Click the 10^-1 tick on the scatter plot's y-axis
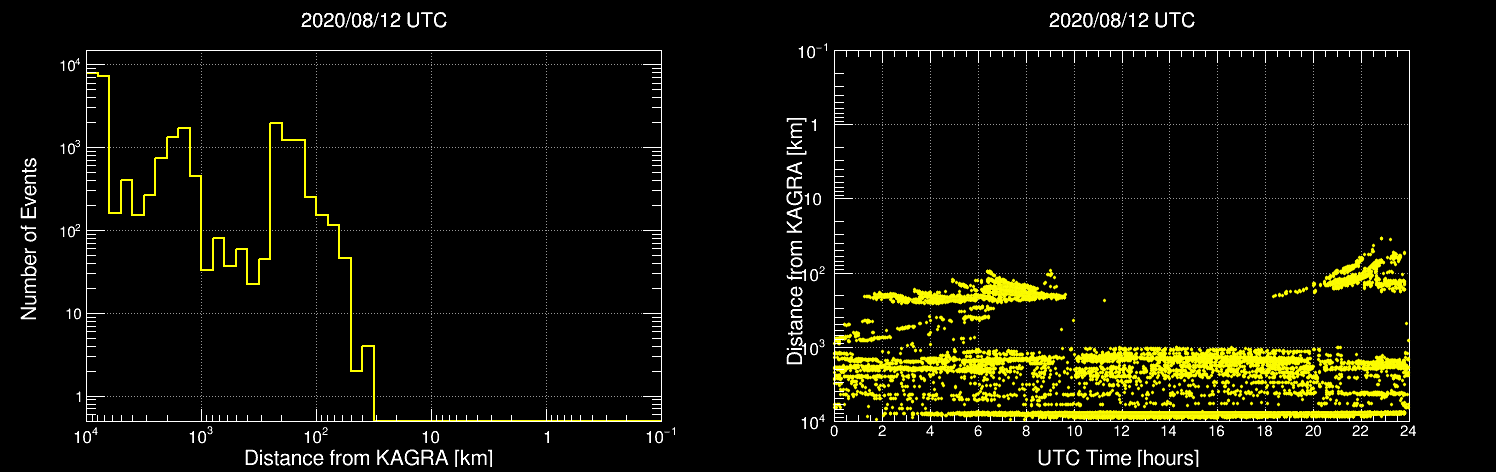The height and width of the screenshot is (472, 1496). [811, 51]
